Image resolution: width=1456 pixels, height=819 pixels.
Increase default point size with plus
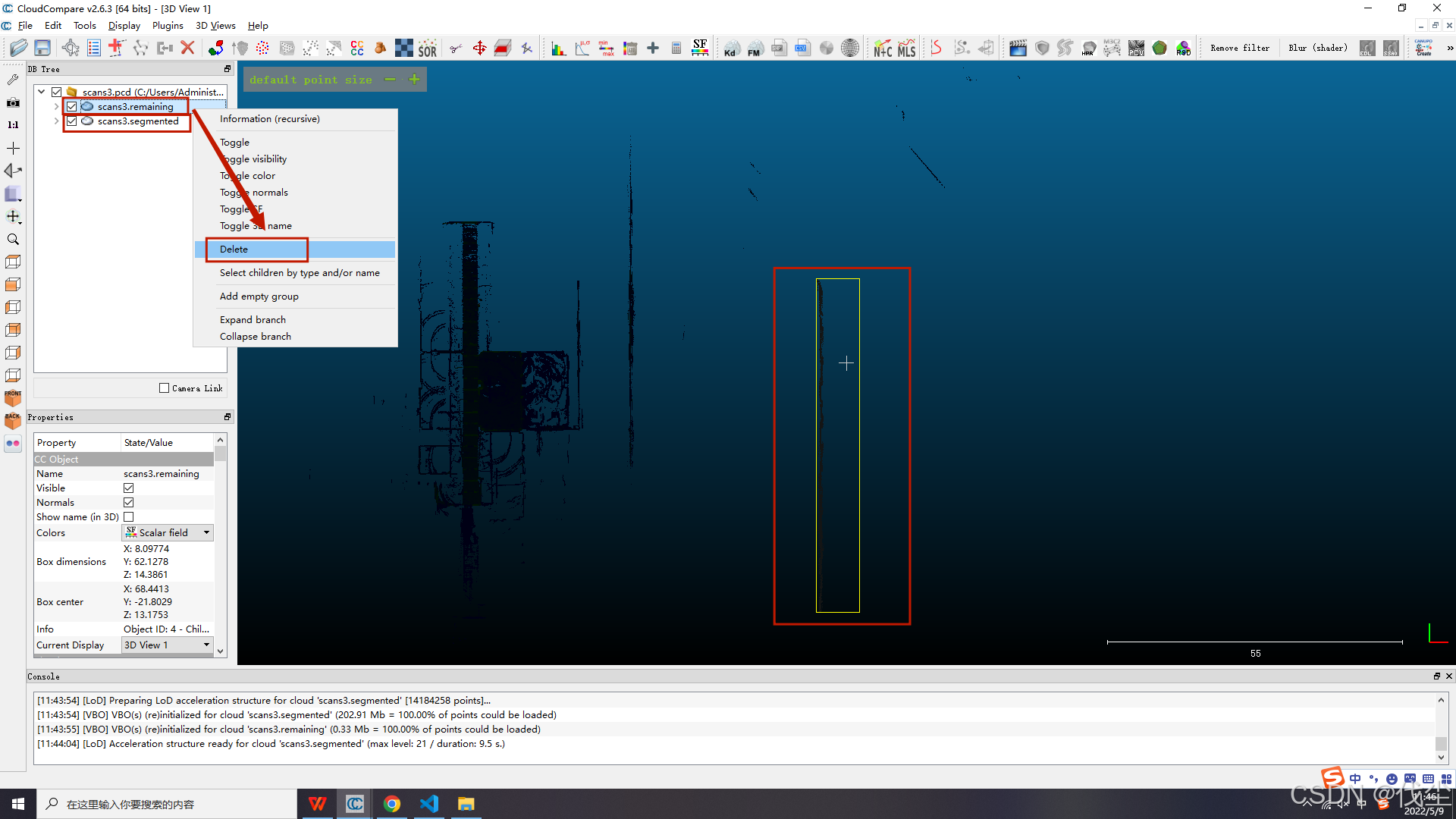414,80
